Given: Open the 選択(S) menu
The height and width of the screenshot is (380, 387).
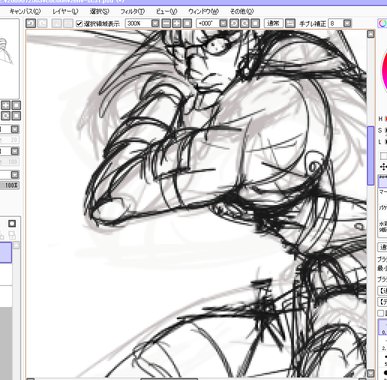Looking at the screenshot, I should 100,11.
